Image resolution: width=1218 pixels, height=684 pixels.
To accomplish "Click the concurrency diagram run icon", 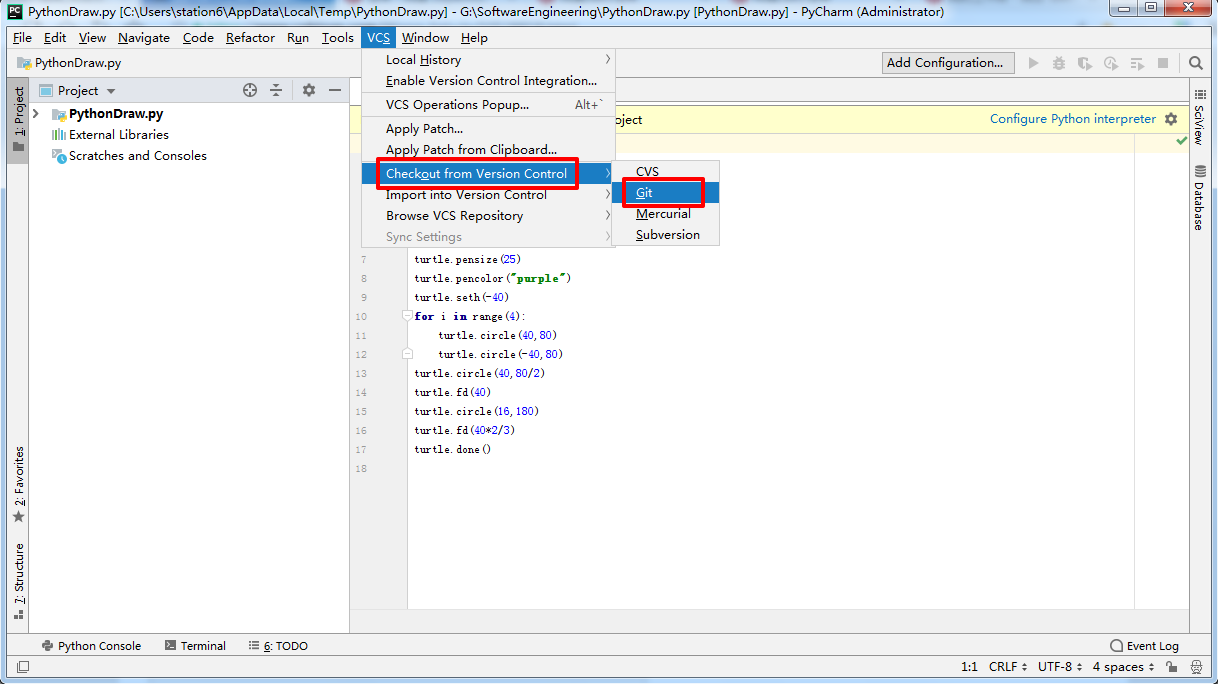I will pyautogui.click(x=1136, y=63).
